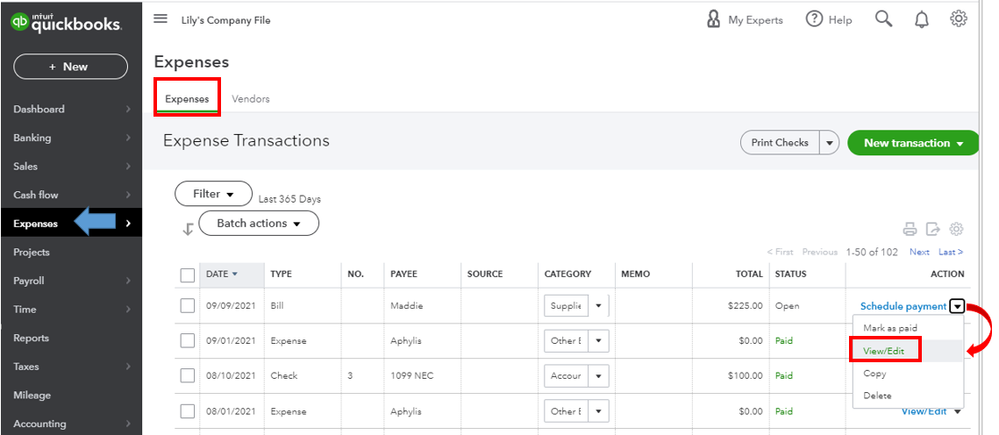The height and width of the screenshot is (435, 999).
Task: Click the Schedule payment link
Action: 903,306
